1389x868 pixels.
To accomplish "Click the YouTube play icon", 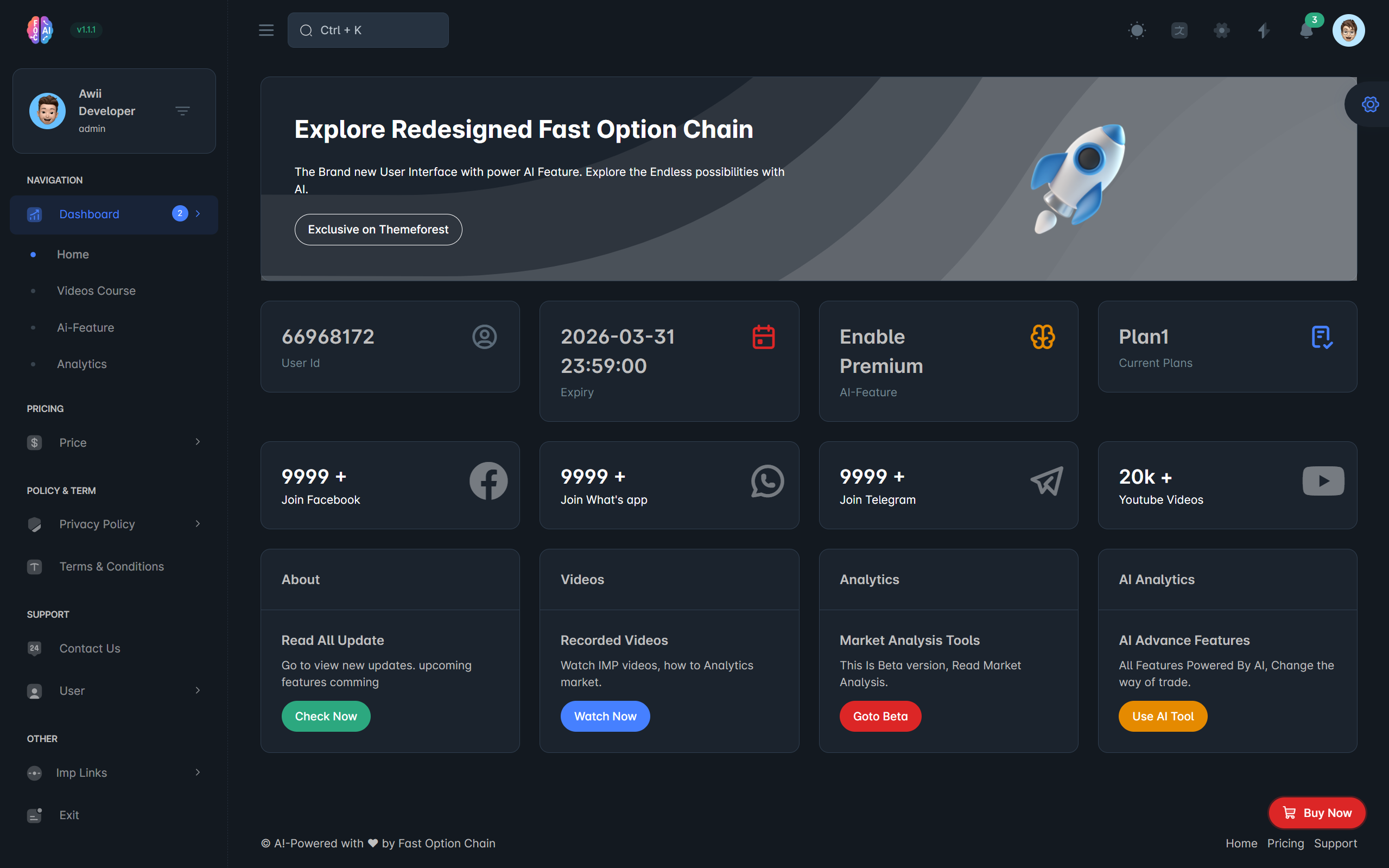I will point(1323,481).
